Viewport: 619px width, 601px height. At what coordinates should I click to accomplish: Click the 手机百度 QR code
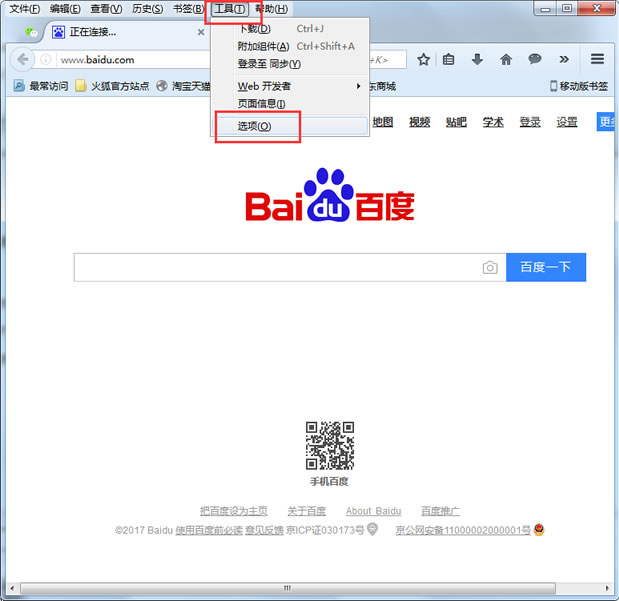330,445
